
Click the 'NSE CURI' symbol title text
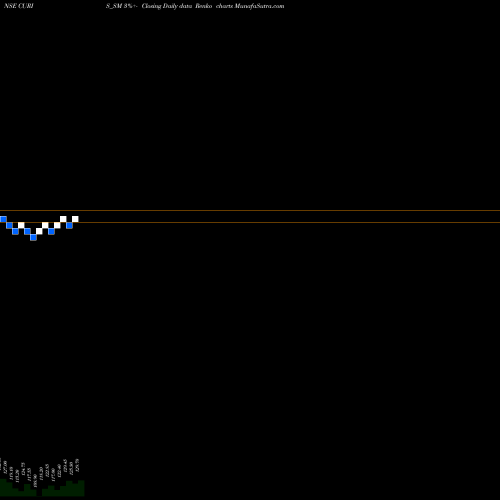tap(19, 6)
